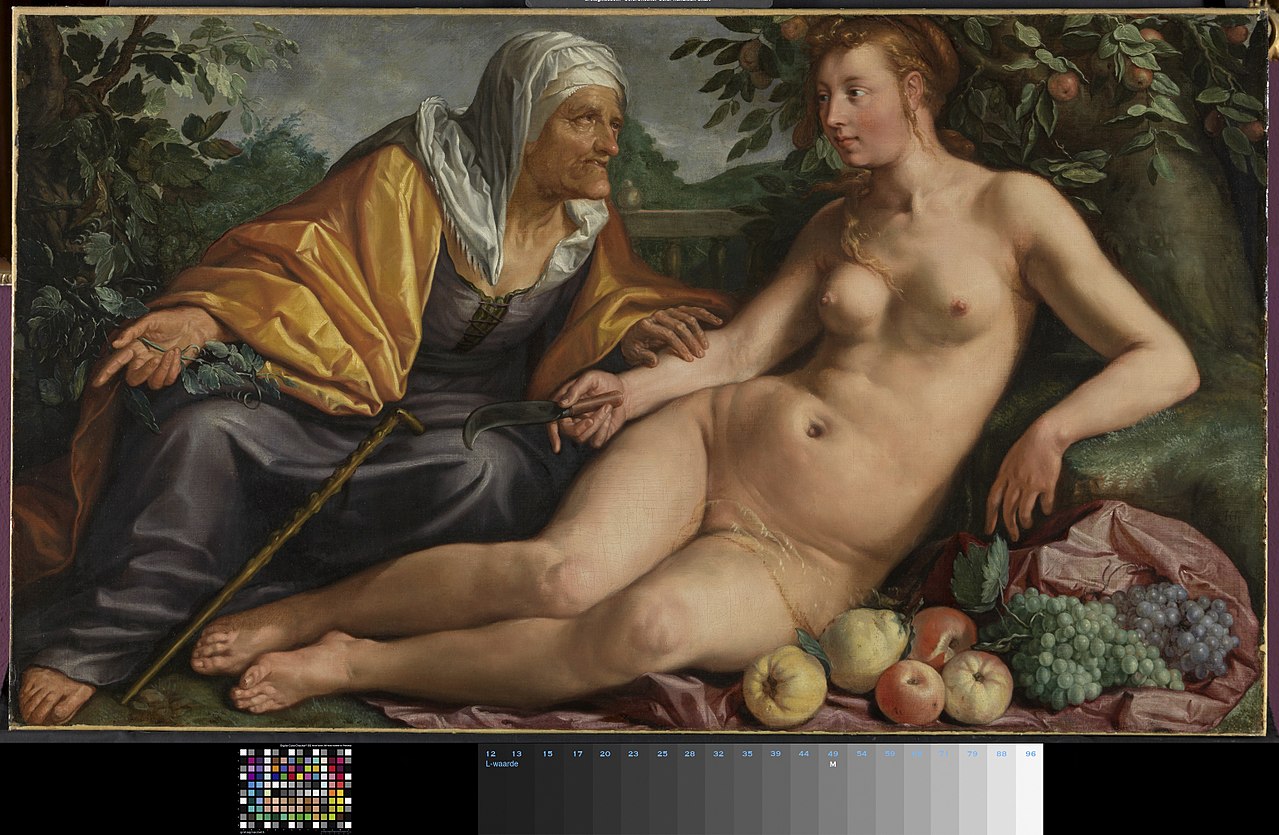Click the grayscale patch labeled 12
Viewport: 1279px width, 835px height.
pyautogui.click(x=491, y=789)
